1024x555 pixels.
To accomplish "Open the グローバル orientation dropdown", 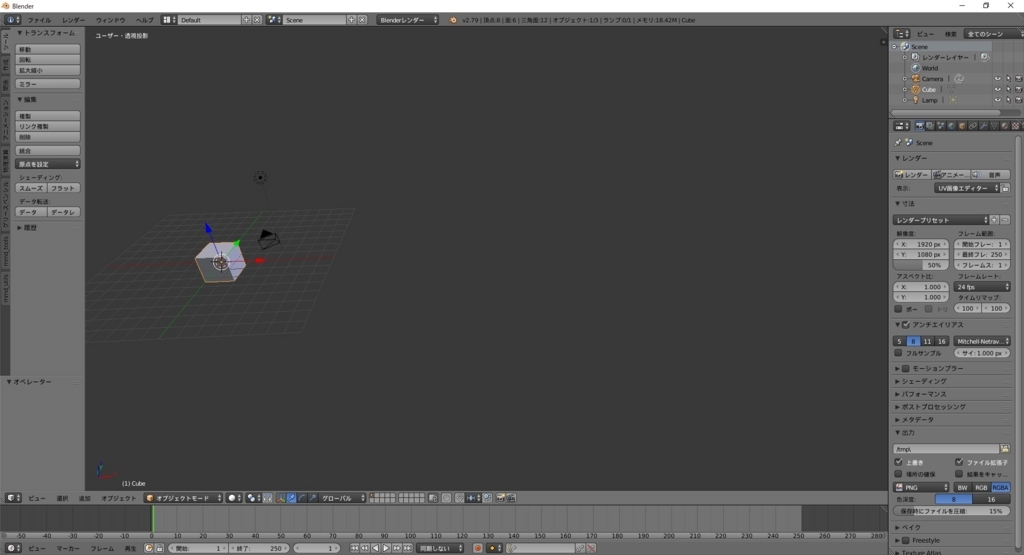I will (342, 498).
